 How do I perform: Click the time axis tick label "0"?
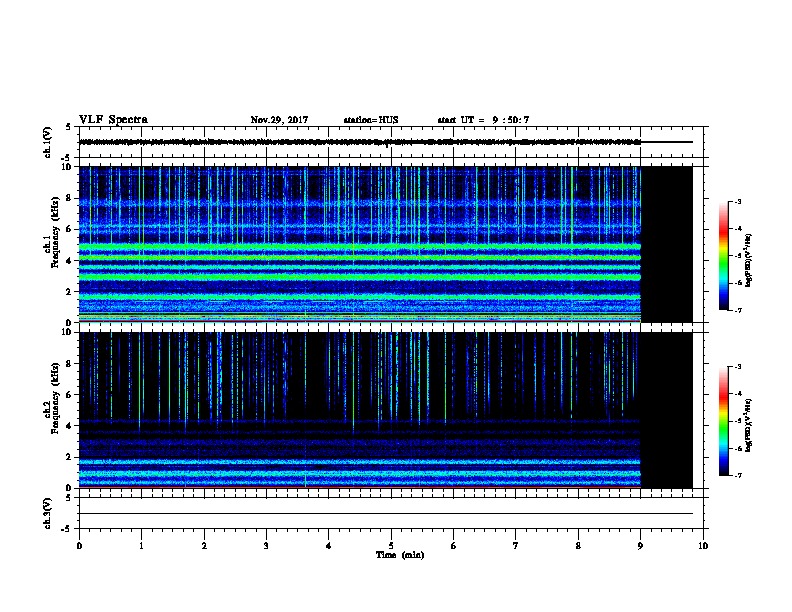point(79,545)
